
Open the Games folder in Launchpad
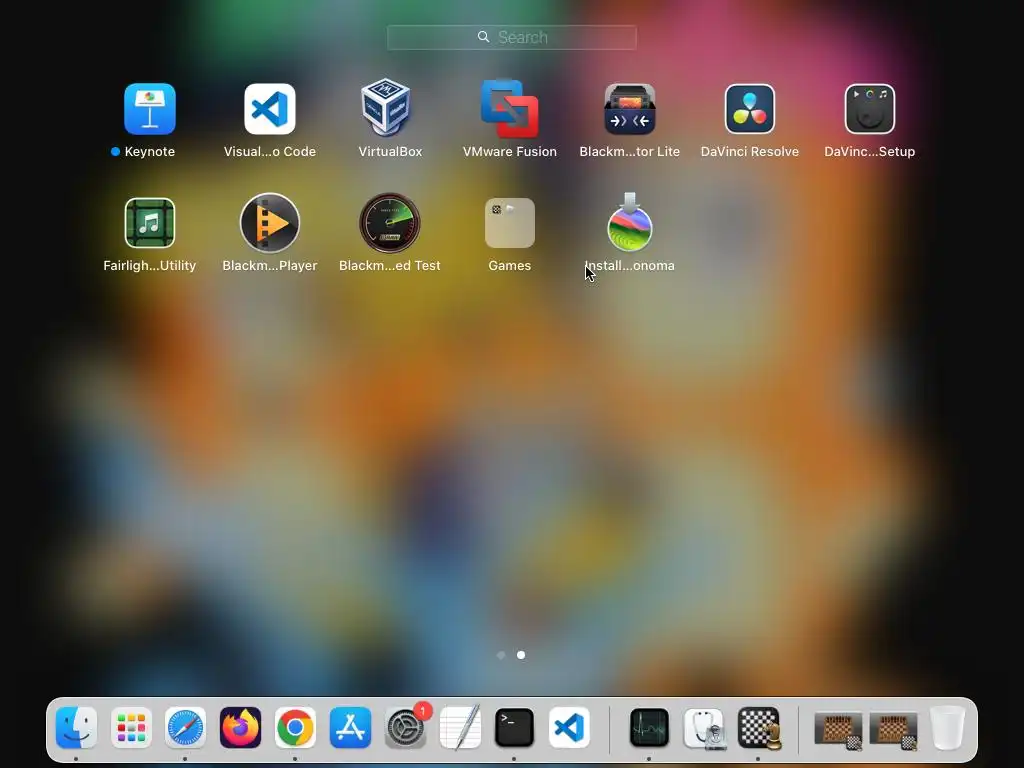(509, 223)
